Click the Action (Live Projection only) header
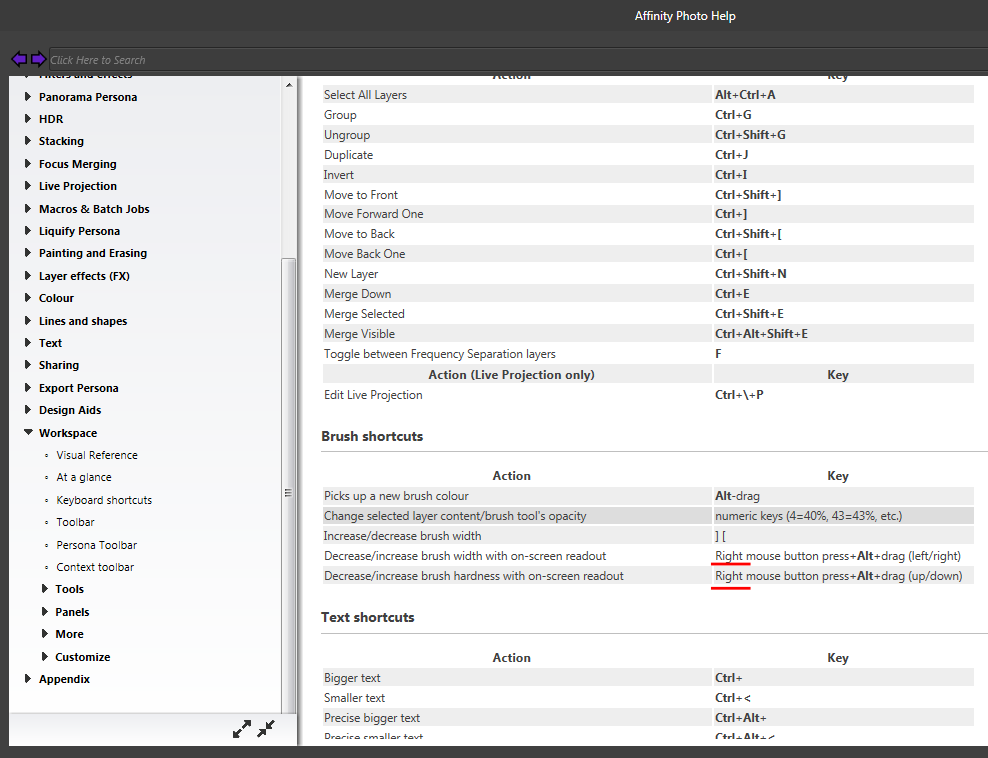Image resolution: width=988 pixels, height=758 pixels. click(x=517, y=374)
